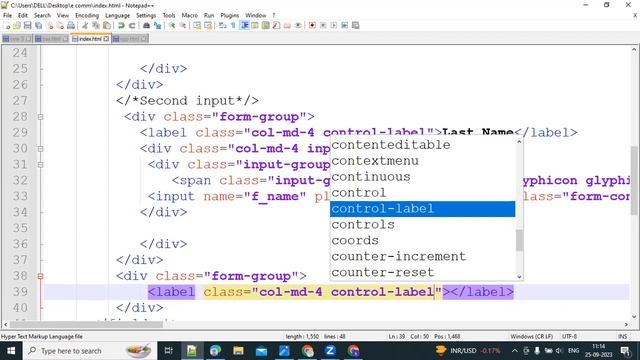Image resolution: width=640 pixels, height=360 pixels.
Task: Collapse the fold marker at line 28
Action: click(40, 117)
